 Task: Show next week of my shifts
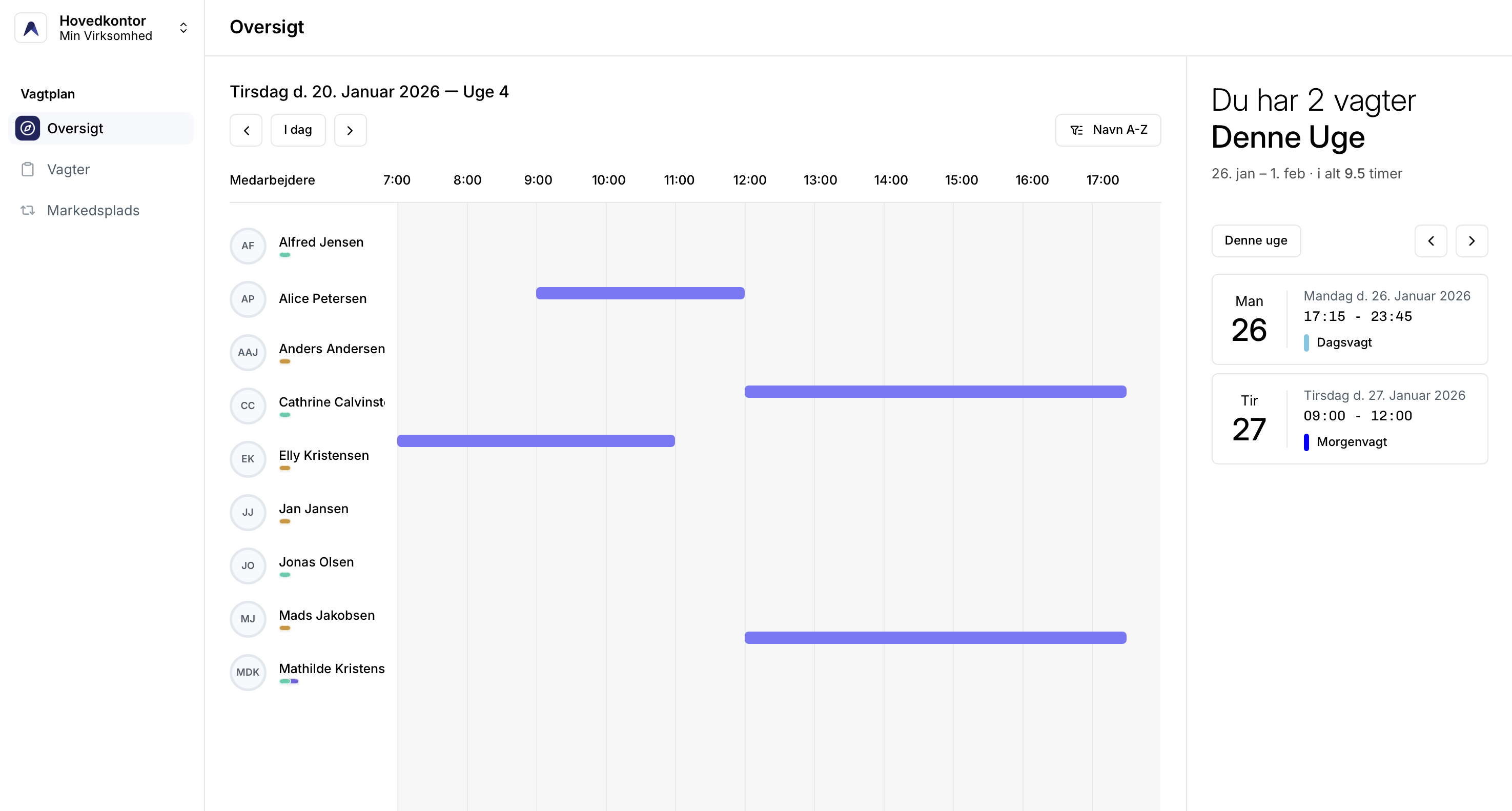(1471, 240)
